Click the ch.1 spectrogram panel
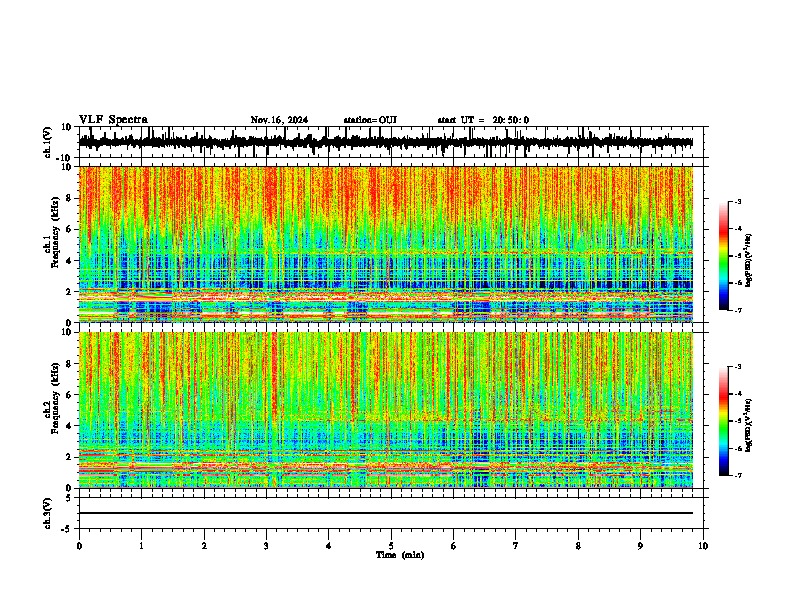The height and width of the screenshot is (612, 792). click(x=386, y=244)
